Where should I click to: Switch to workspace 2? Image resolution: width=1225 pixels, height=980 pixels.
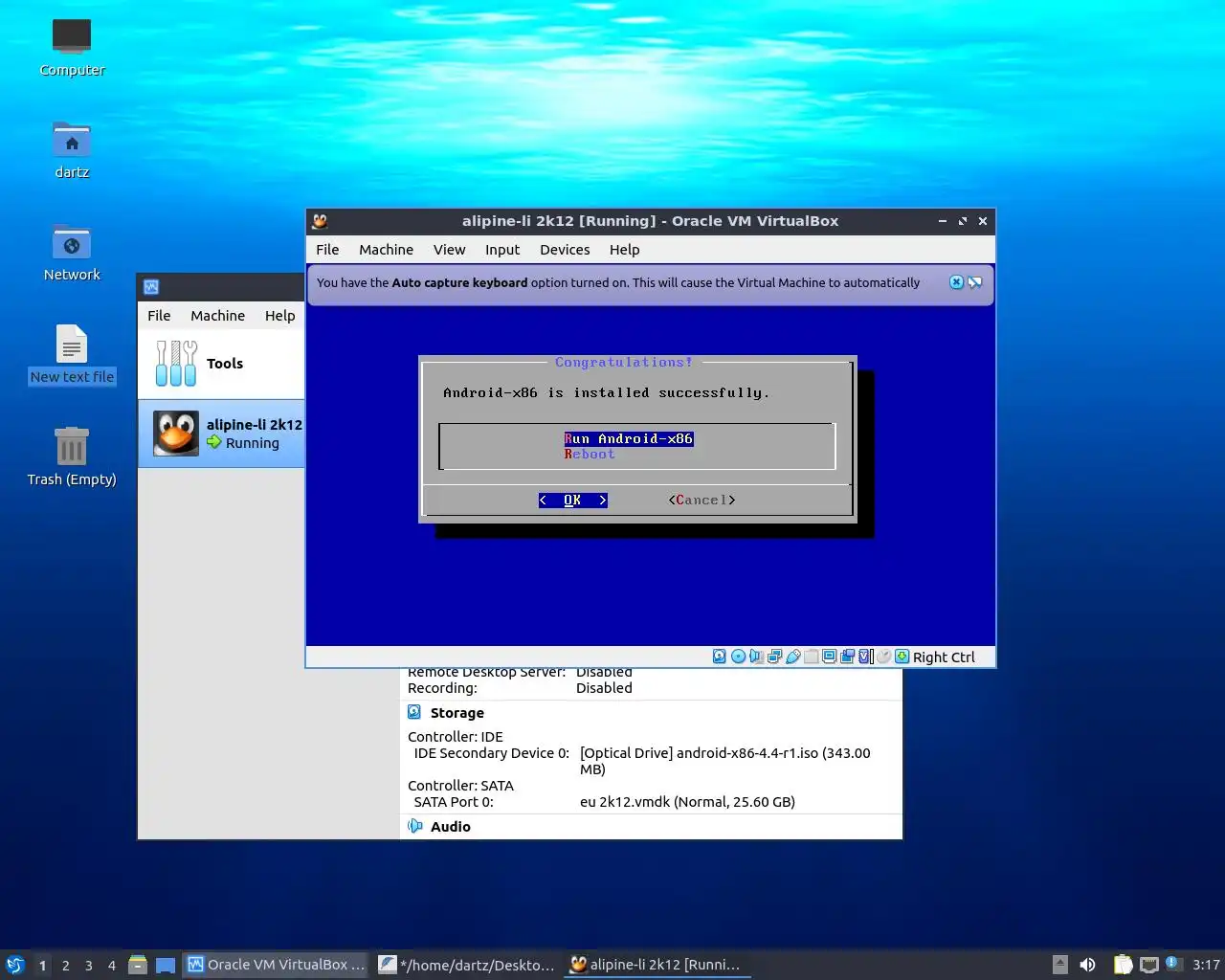tap(65, 965)
